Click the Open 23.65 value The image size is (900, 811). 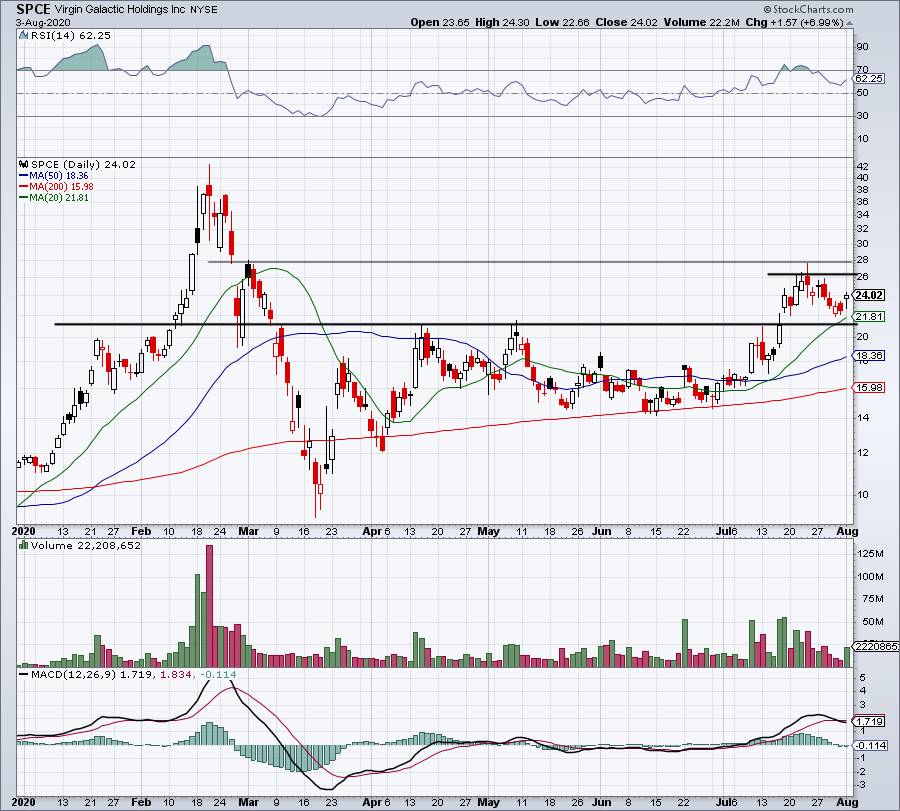click(440, 22)
